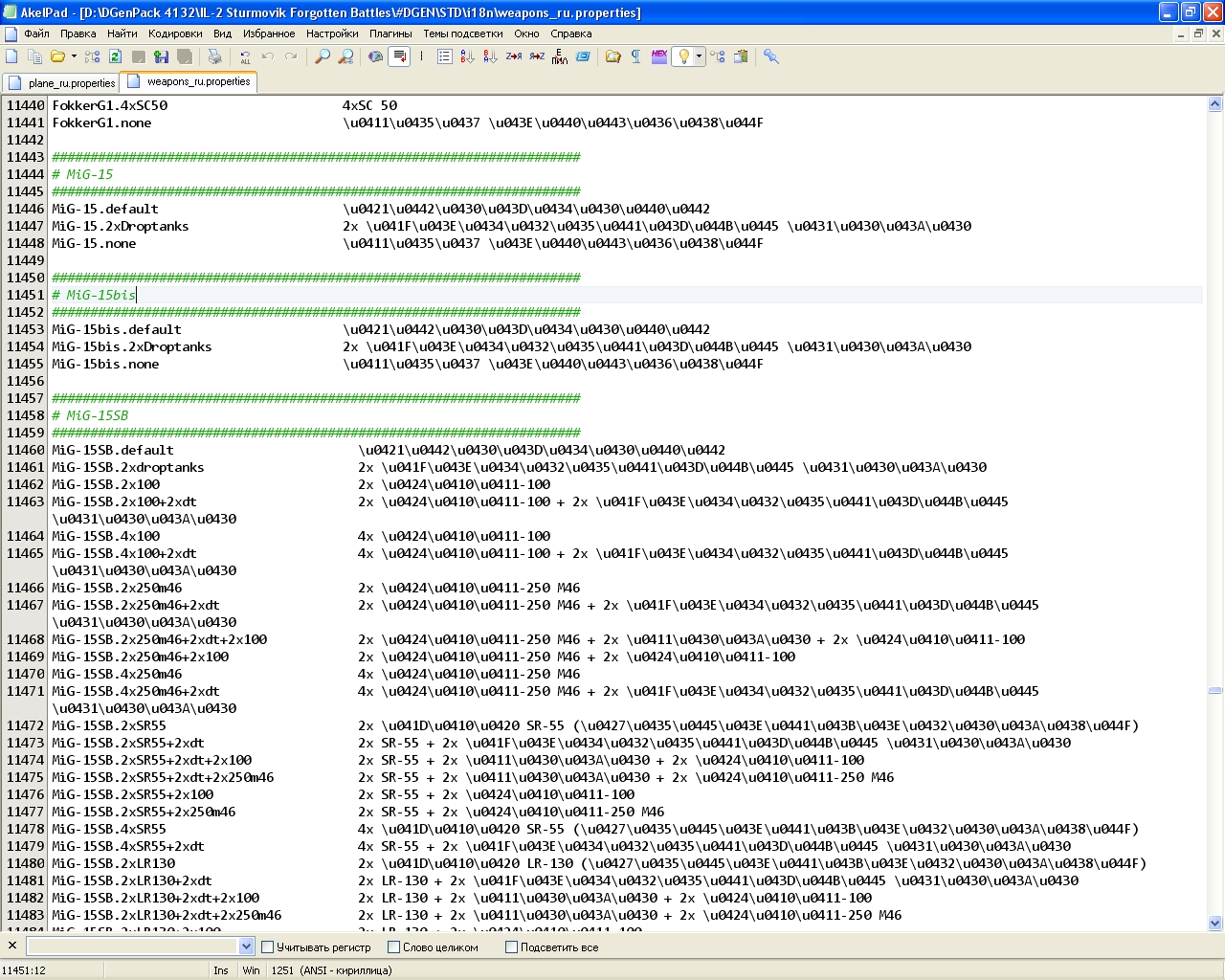This screenshot has width=1225, height=980.
Task: Click the Find magnifier icon
Action: click(x=323, y=56)
